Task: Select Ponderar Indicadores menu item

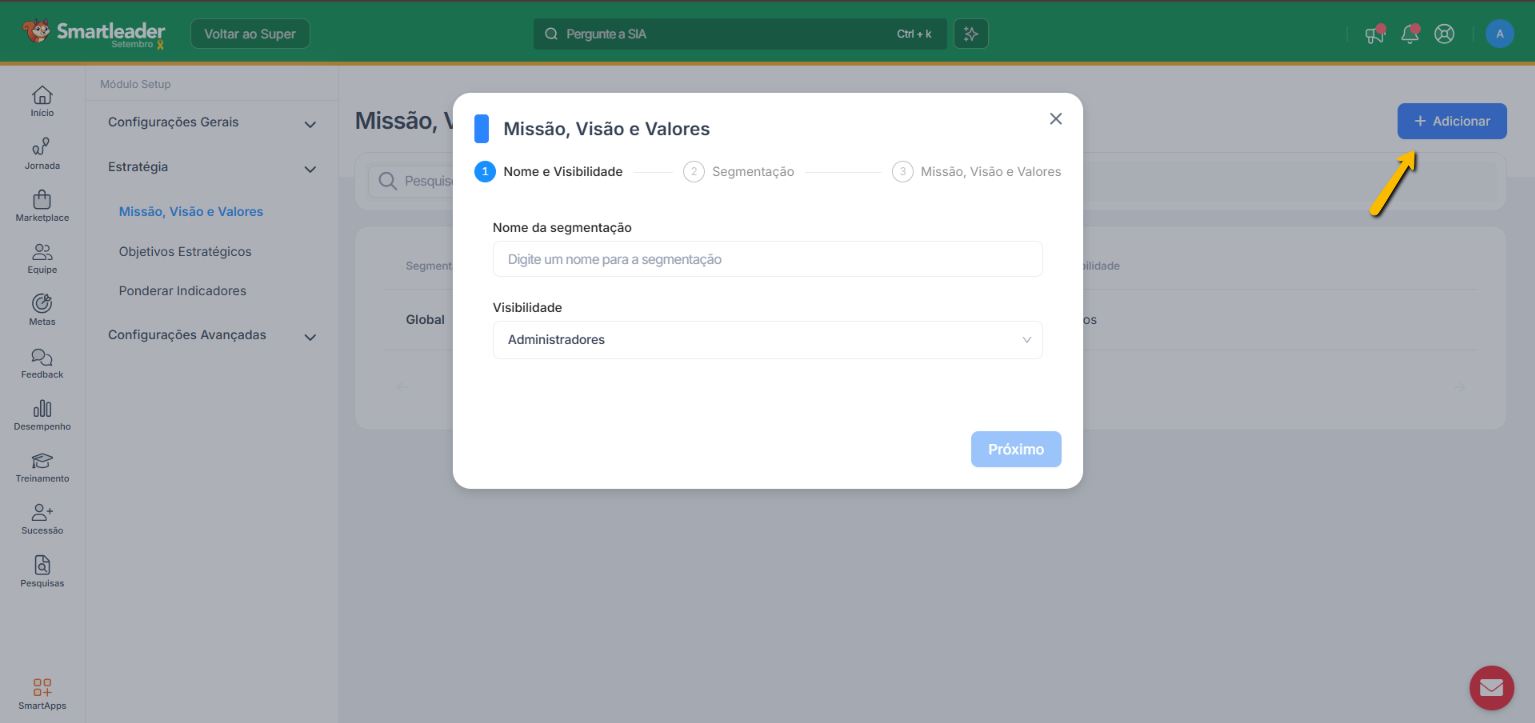Action: (x=182, y=291)
